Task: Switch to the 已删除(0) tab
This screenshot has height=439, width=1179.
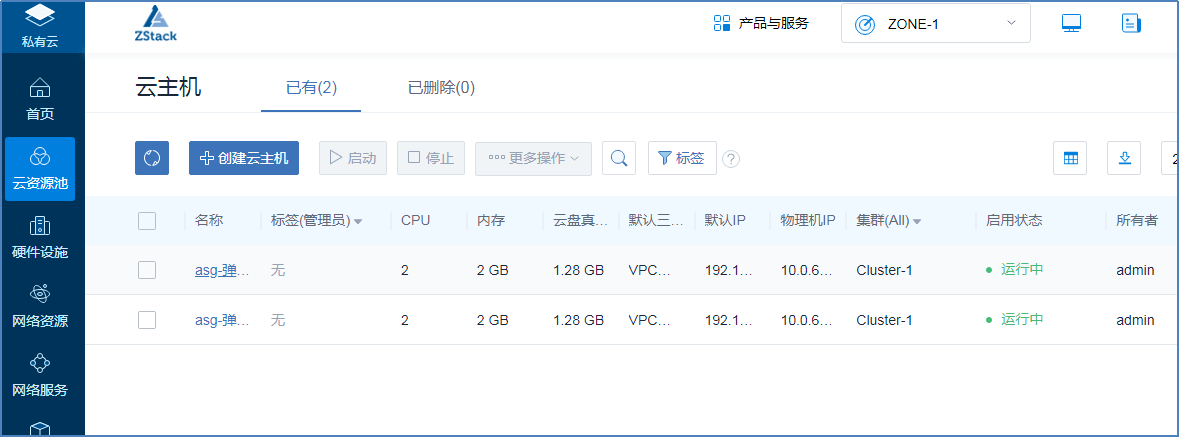Action: pyautogui.click(x=441, y=88)
